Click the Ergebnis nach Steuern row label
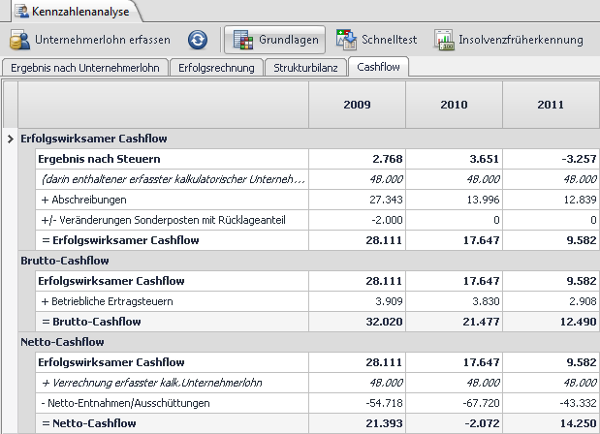Image resolution: width=600 pixels, height=434 pixels. pos(99,159)
